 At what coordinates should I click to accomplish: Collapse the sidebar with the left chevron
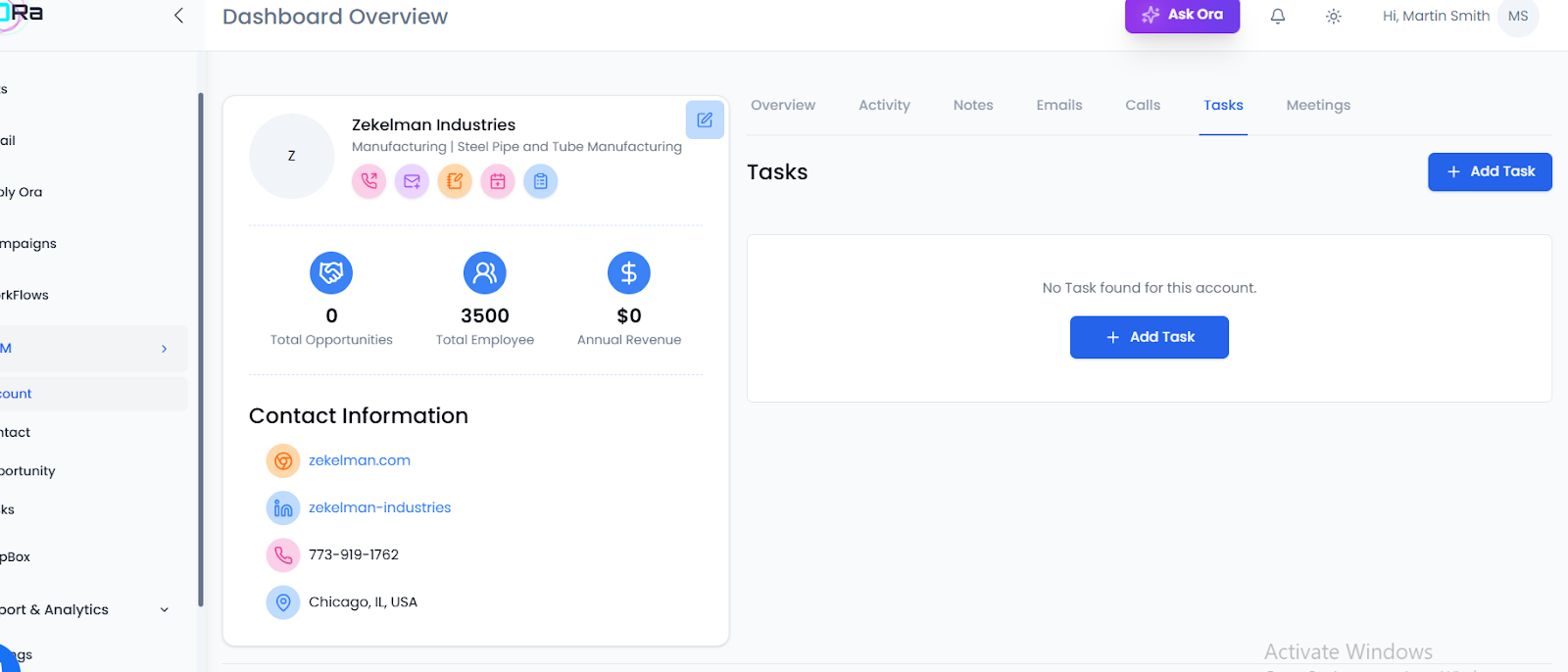pos(178,16)
